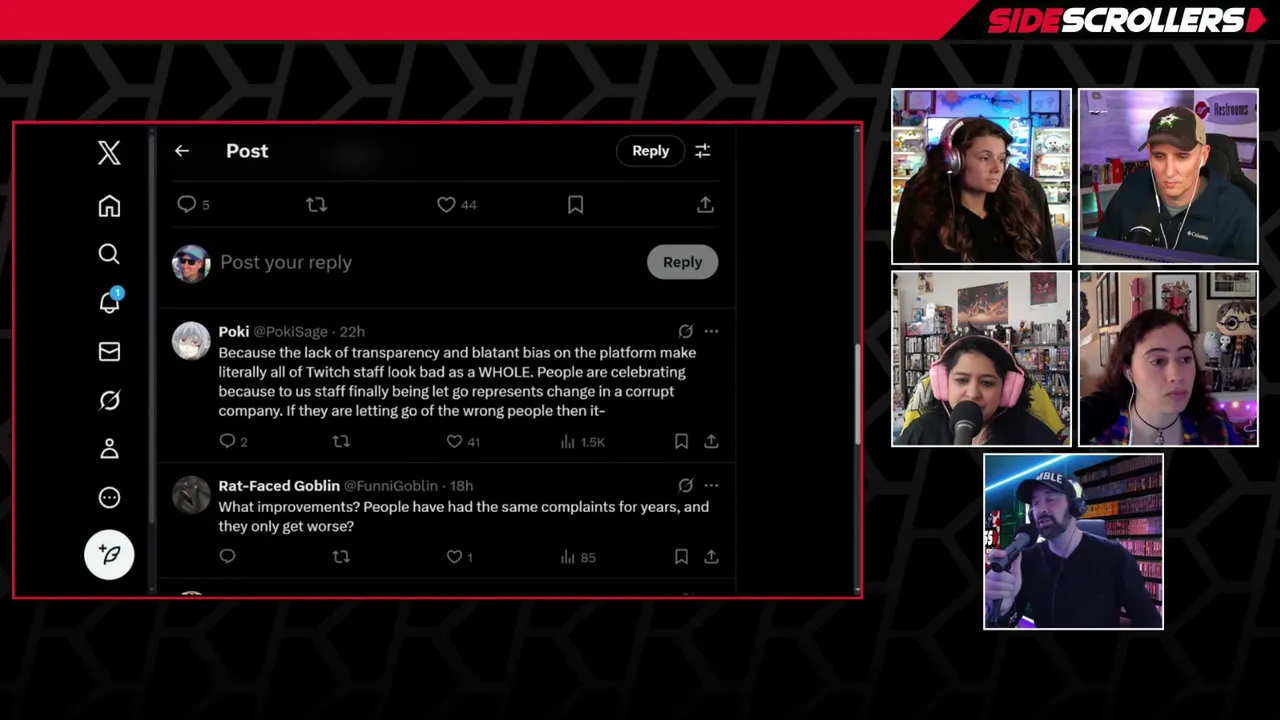Repost Poki's post
Screen dimensions: 1280x720
341,441
